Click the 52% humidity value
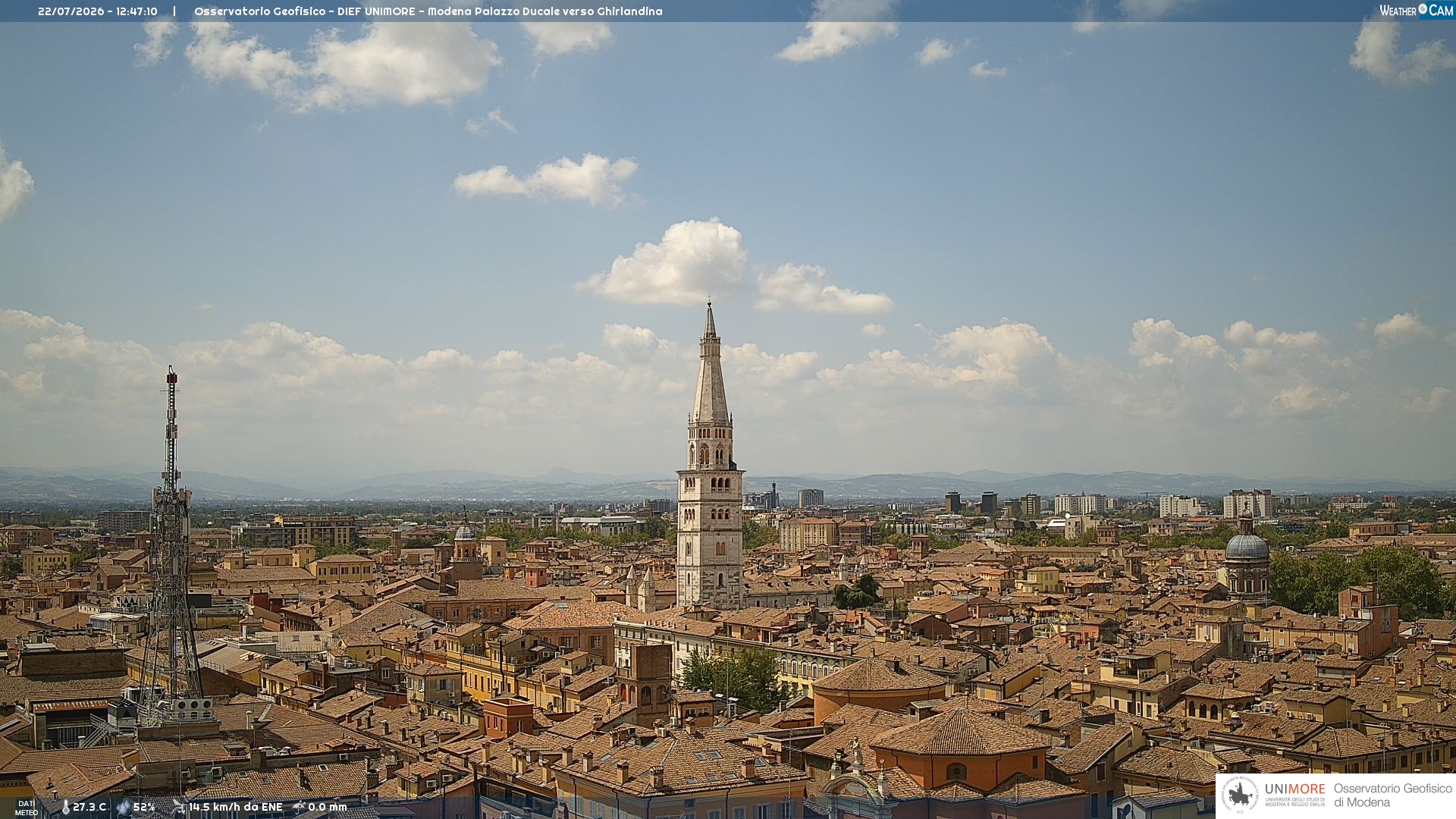Viewport: 1456px width, 819px height. coord(144,808)
